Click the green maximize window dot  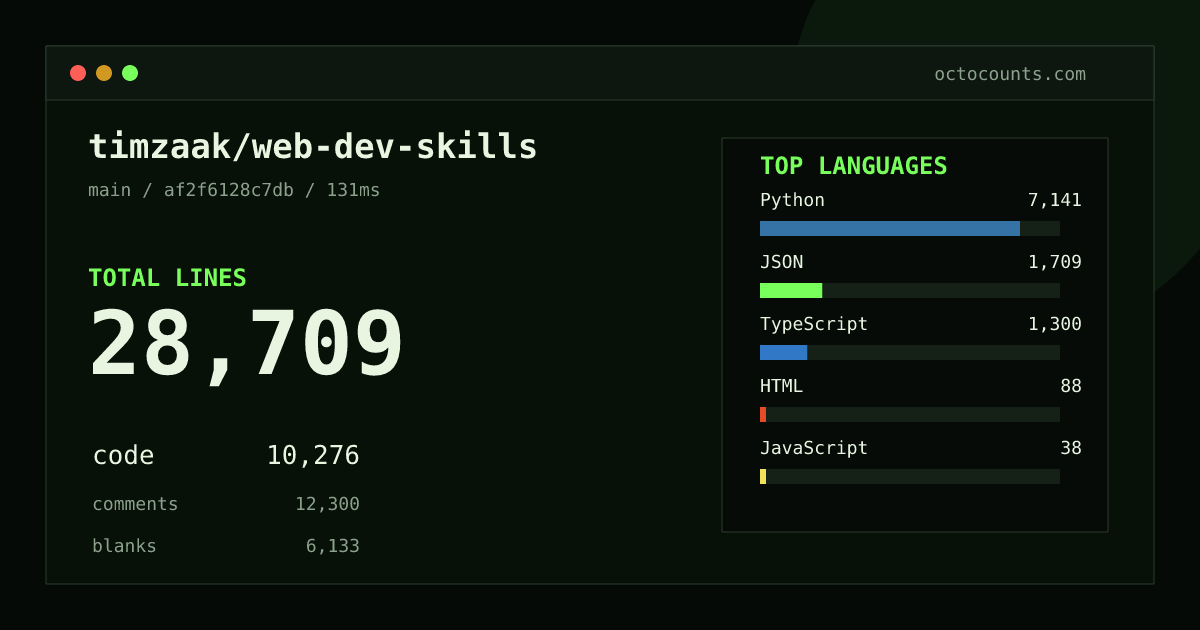point(130,73)
